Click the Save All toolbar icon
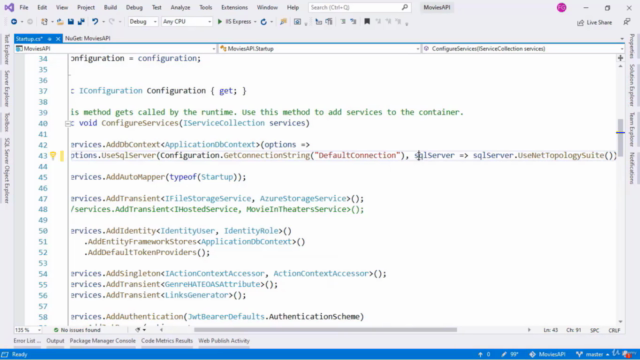 [x=81, y=22]
